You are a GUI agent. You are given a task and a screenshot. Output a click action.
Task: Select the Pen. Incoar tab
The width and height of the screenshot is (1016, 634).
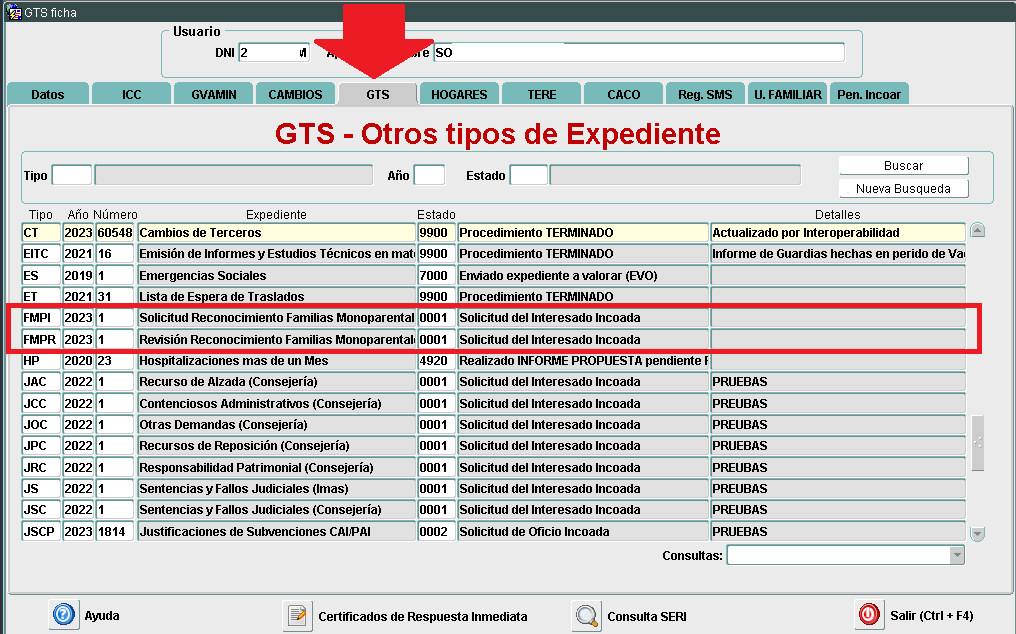869,94
